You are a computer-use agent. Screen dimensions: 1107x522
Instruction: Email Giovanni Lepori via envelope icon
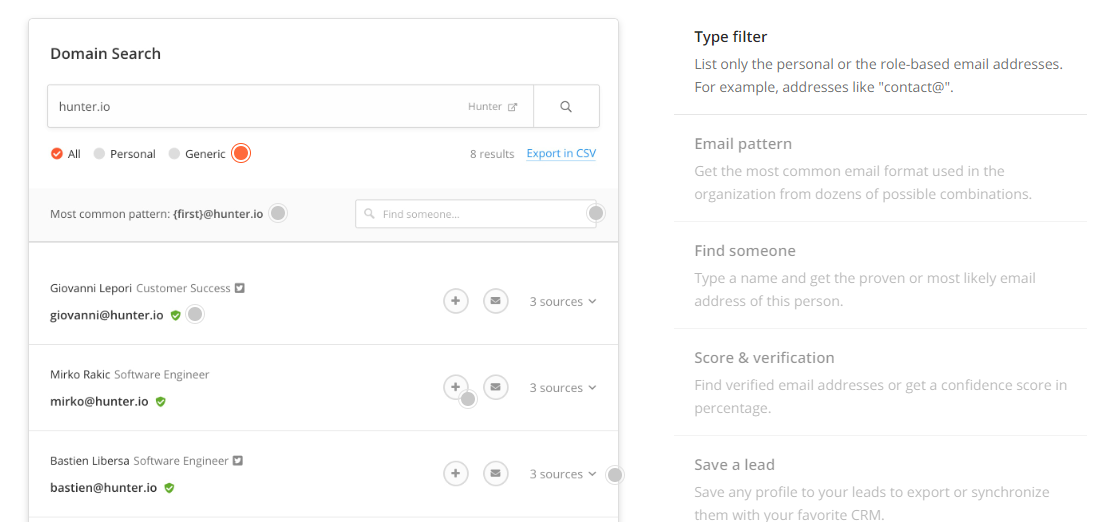(x=496, y=301)
